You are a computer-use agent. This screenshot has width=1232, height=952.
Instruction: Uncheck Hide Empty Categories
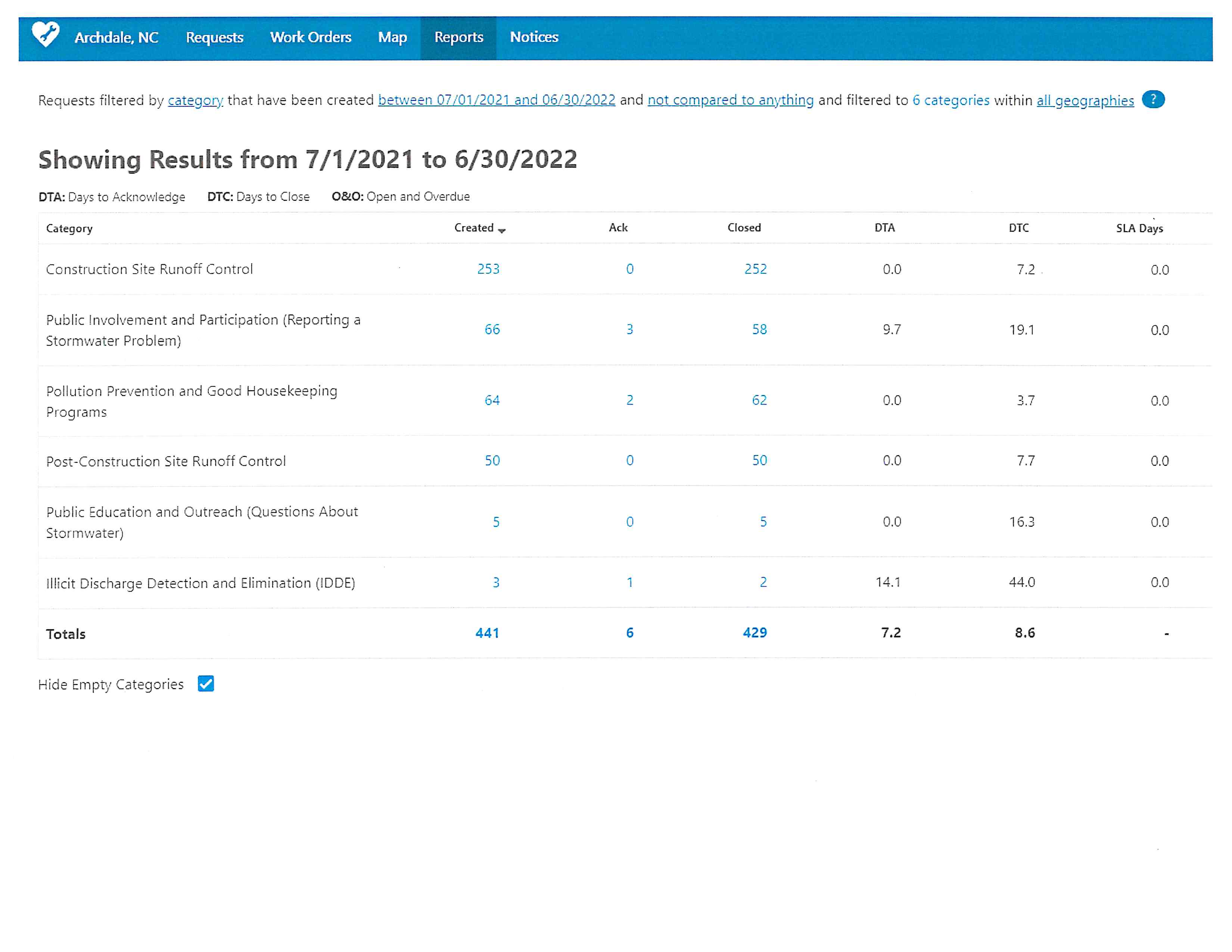pyautogui.click(x=206, y=684)
